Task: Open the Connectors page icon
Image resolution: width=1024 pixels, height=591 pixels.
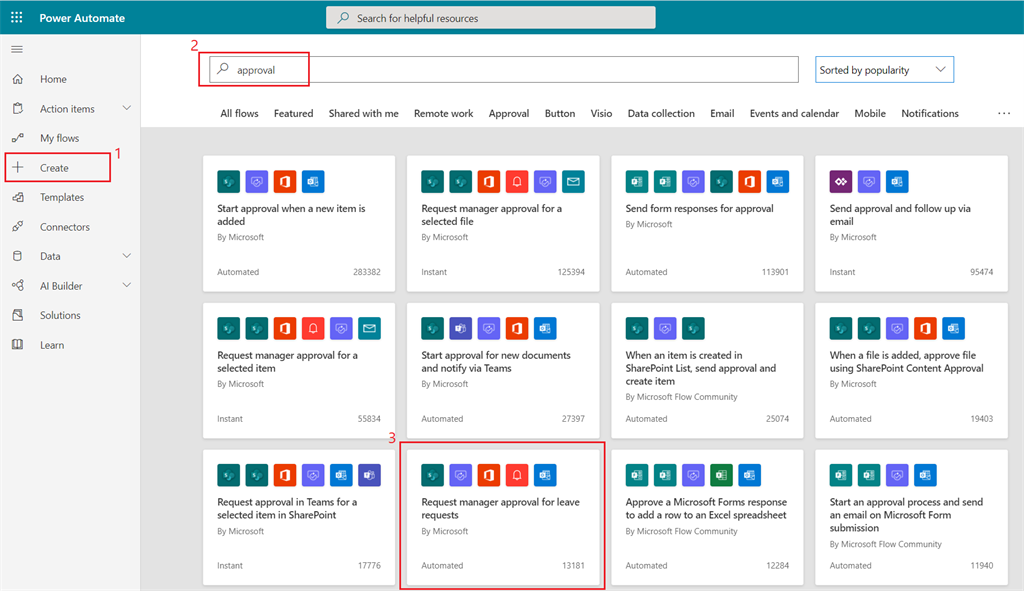Action: [18, 227]
